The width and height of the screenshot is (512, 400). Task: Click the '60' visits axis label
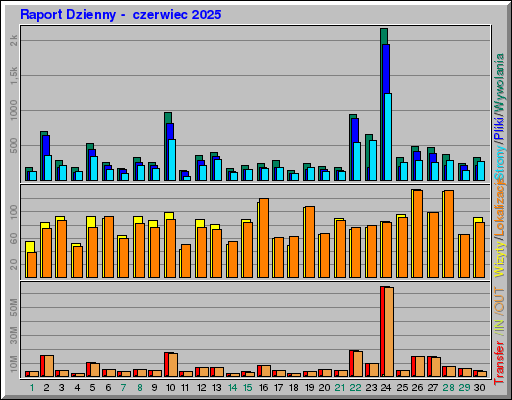[x=14, y=238]
